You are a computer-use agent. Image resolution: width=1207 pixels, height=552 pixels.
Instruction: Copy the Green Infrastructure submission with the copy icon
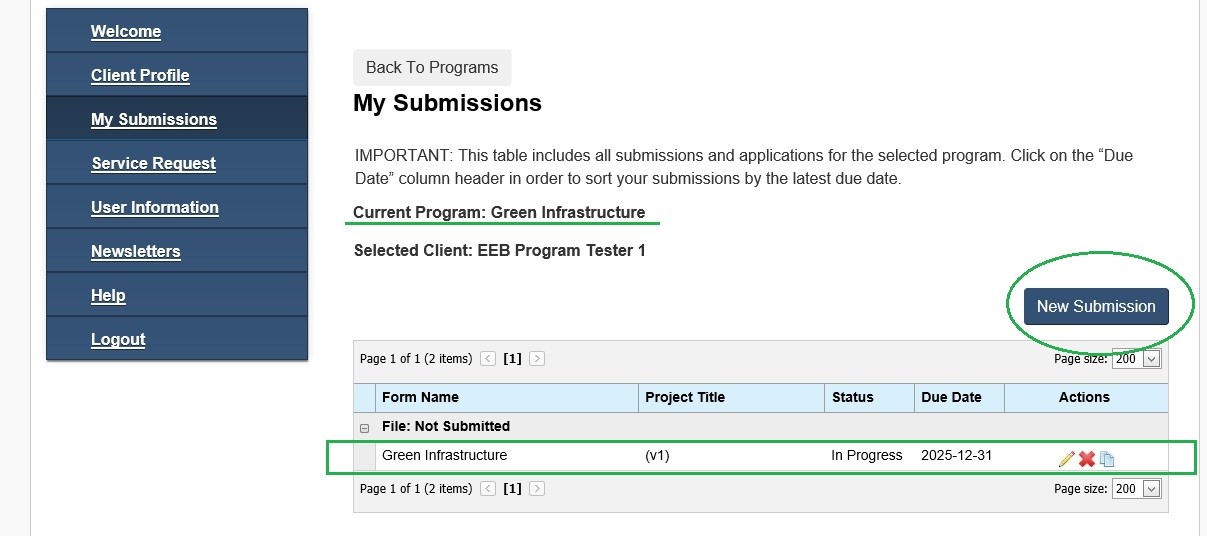[x=1107, y=459]
